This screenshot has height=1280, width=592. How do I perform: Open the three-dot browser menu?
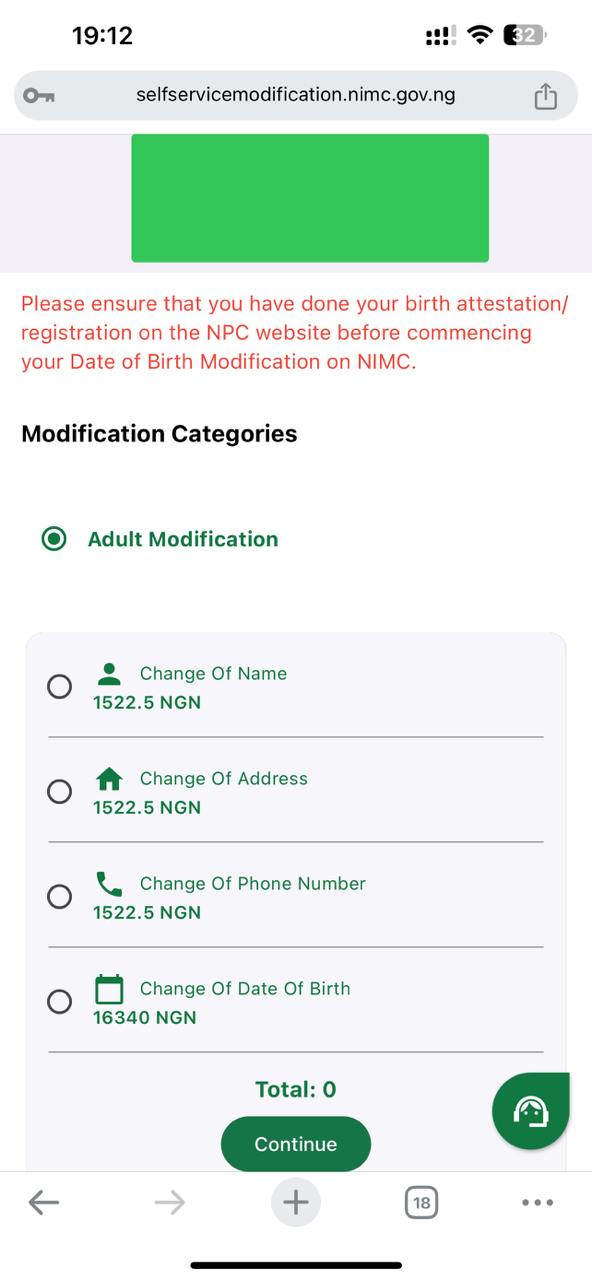(538, 1202)
